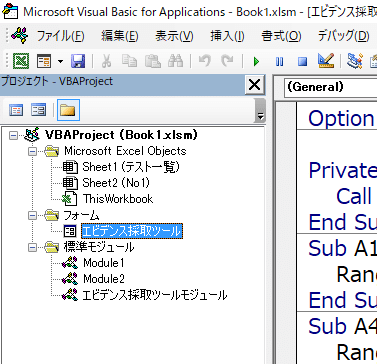Click the Sheet1 worksheet icon
The height and width of the screenshot is (364, 377).
70,167
